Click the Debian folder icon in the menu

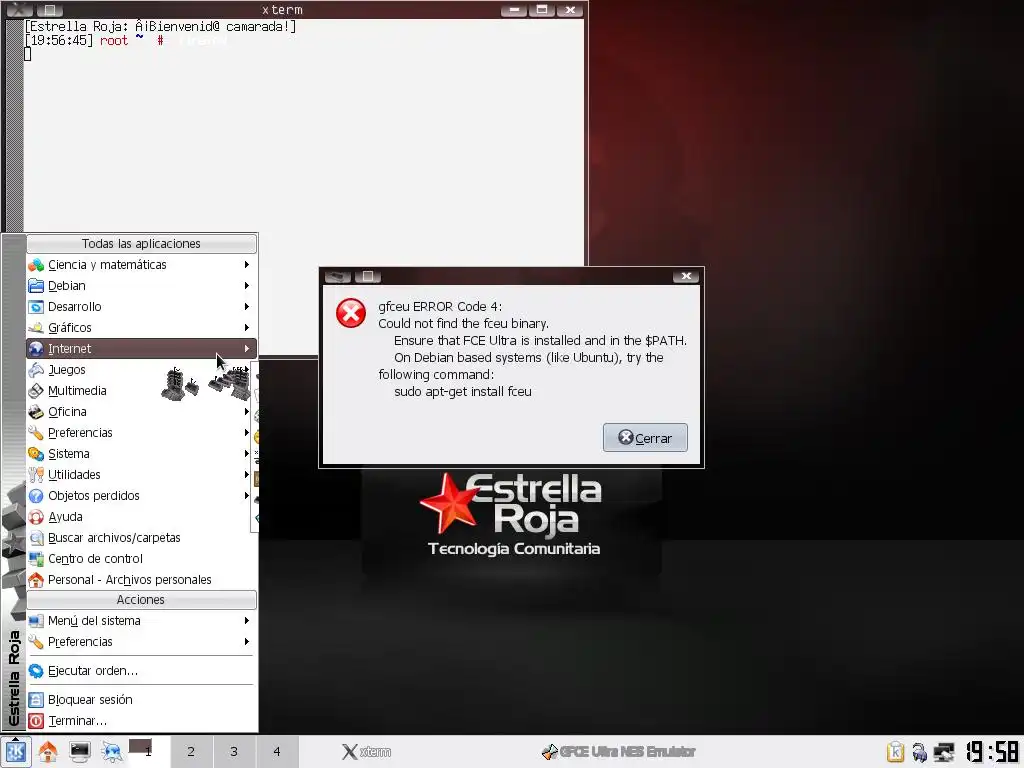pyautogui.click(x=36, y=286)
